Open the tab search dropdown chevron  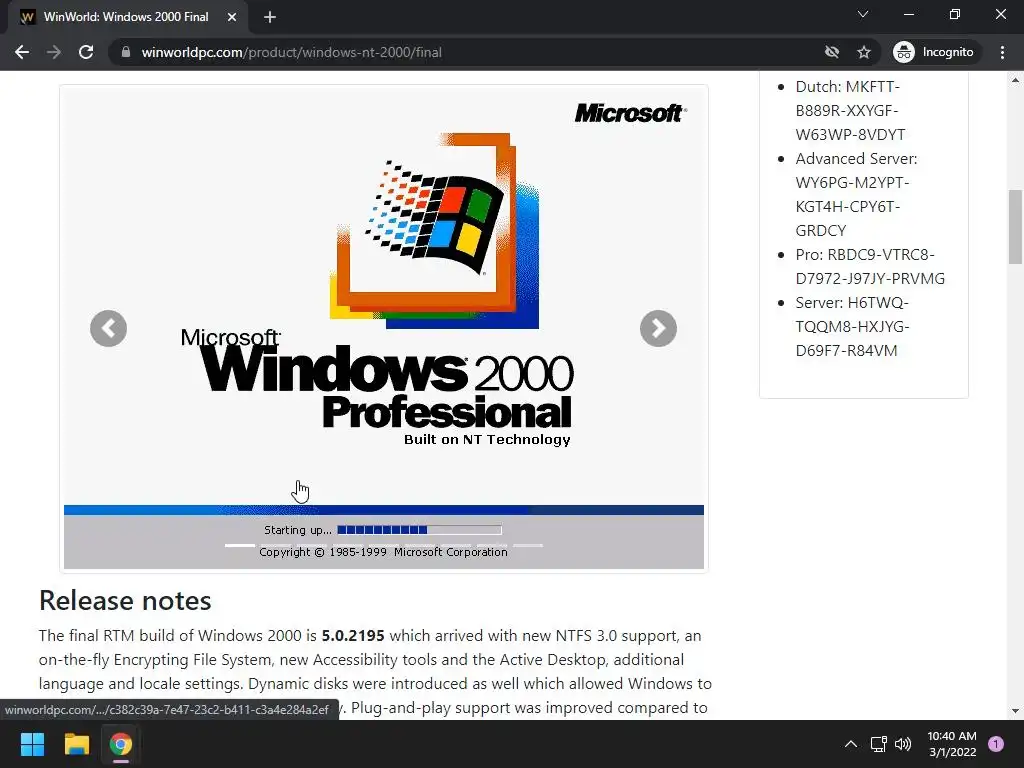863,14
